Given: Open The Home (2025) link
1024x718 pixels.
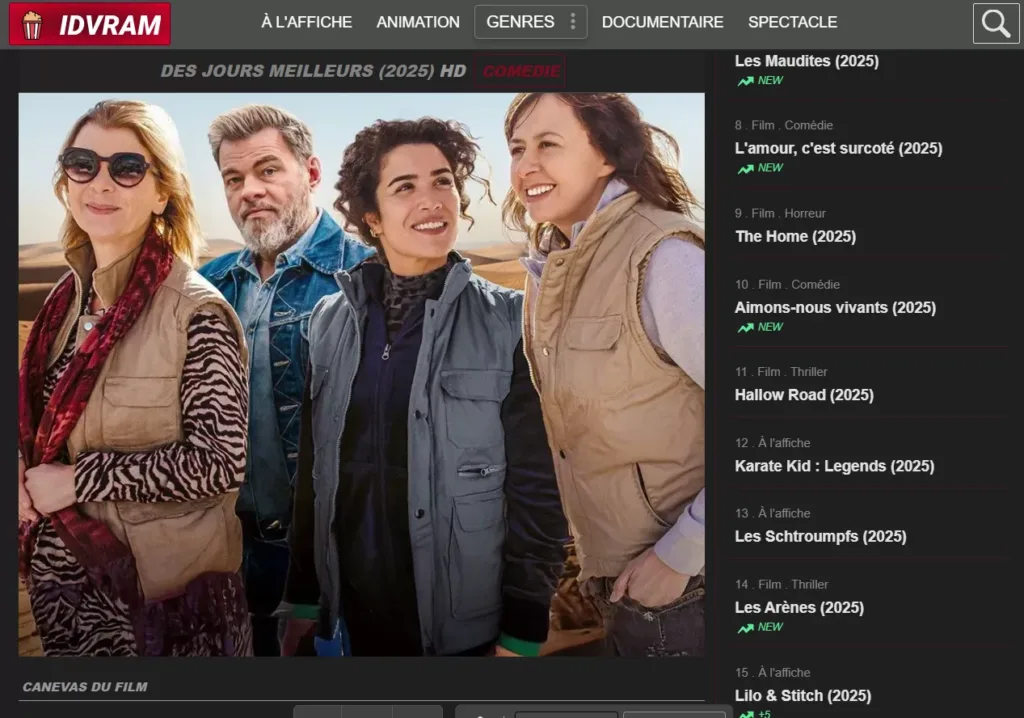Looking at the screenshot, I should coord(795,237).
